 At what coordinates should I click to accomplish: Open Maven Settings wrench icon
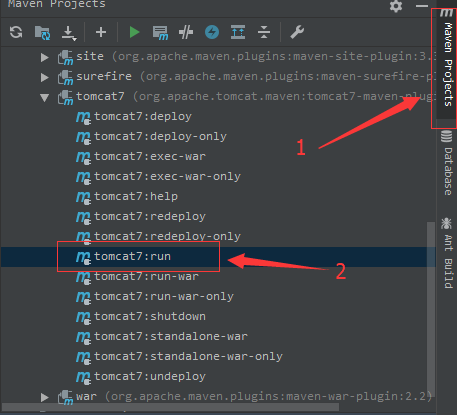297,32
